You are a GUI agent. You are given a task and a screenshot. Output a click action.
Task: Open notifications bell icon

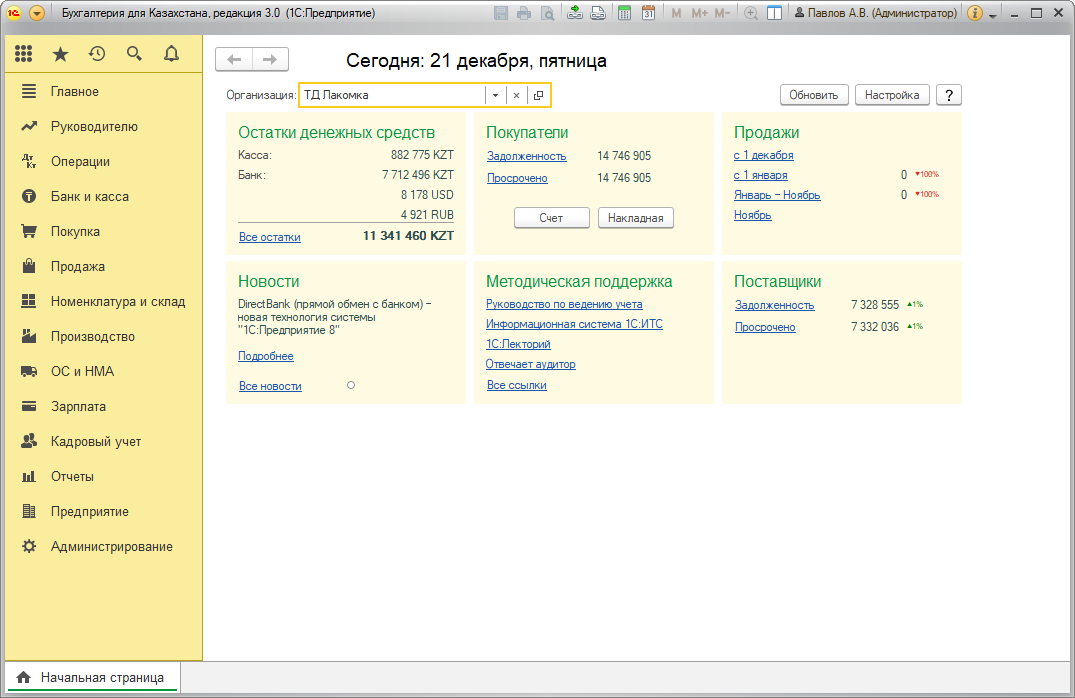(x=171, y=54)
